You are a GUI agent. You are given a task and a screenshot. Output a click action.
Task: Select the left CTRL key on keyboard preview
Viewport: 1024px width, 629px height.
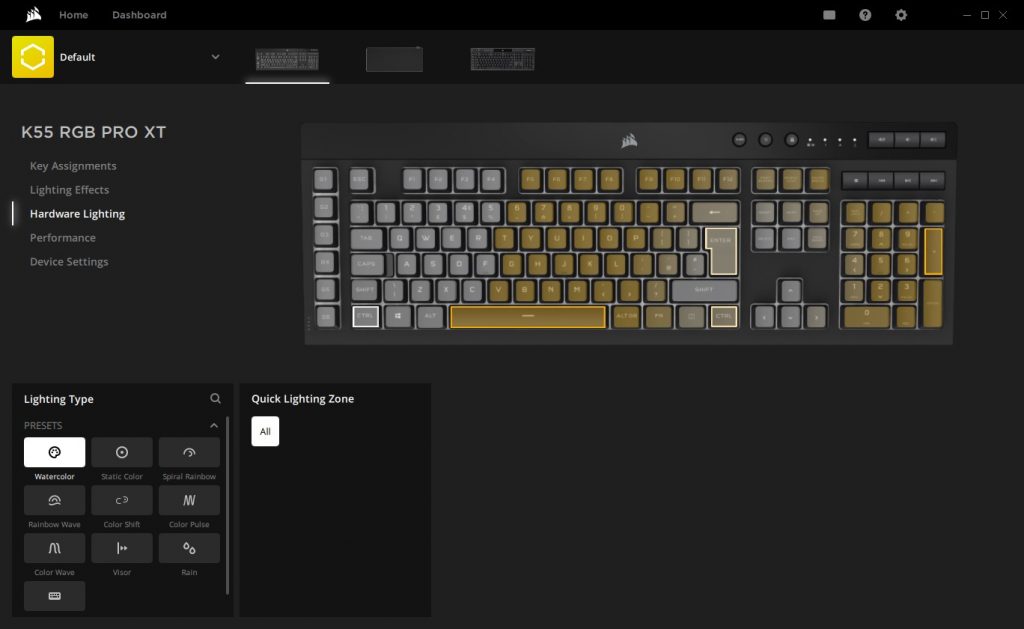click(x=366, y=316)
